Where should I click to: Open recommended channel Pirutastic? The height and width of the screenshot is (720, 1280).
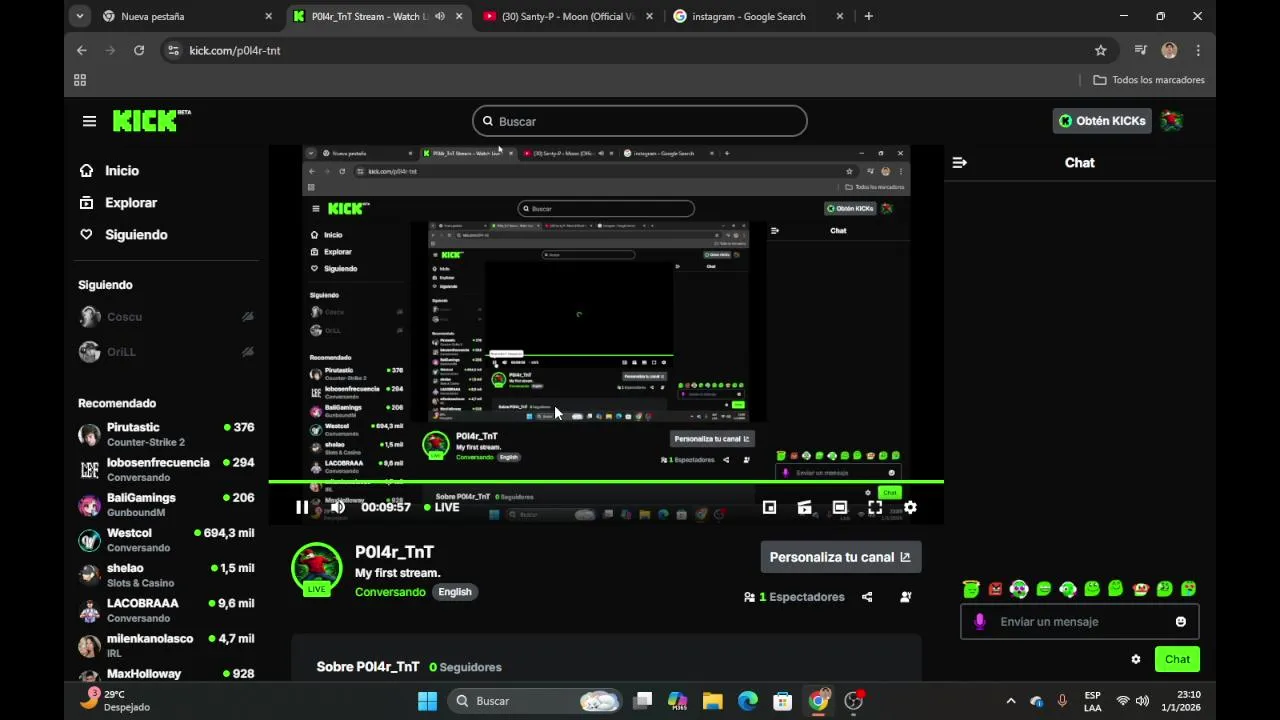pyautogui.click(x=166, y=434)
